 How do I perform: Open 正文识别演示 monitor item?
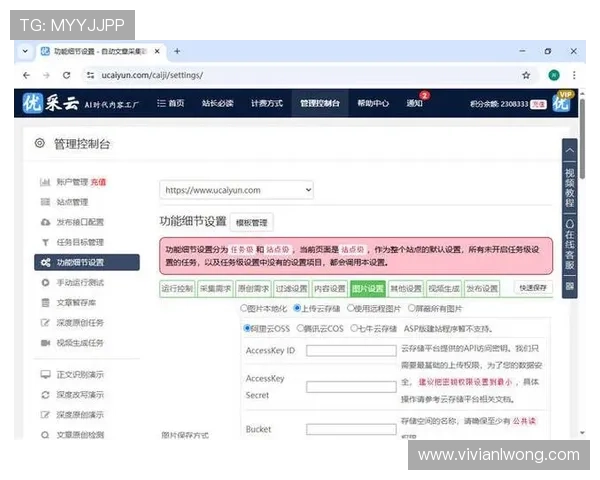tap(72, 374)
